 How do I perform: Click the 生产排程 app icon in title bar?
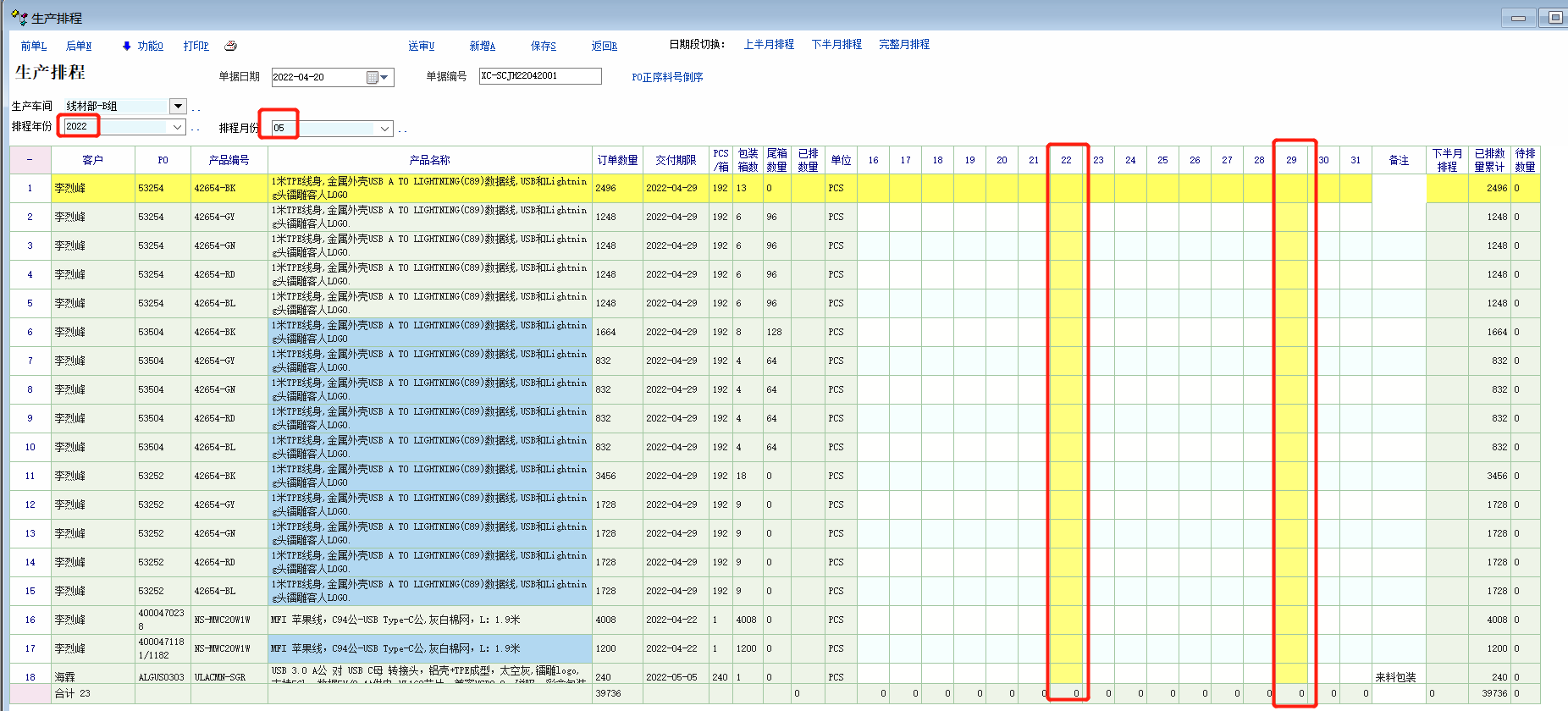pos(19,17)
